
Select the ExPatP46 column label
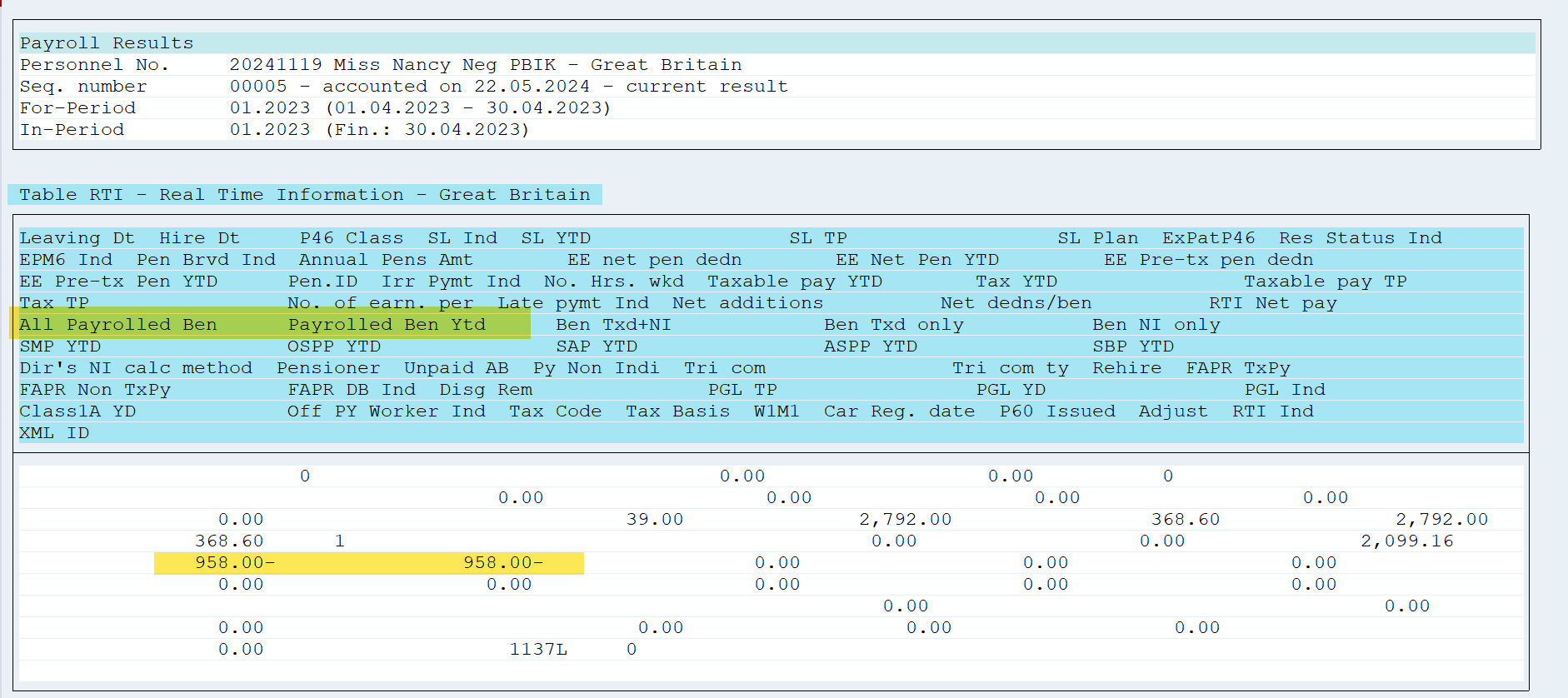pos(1209,238)
